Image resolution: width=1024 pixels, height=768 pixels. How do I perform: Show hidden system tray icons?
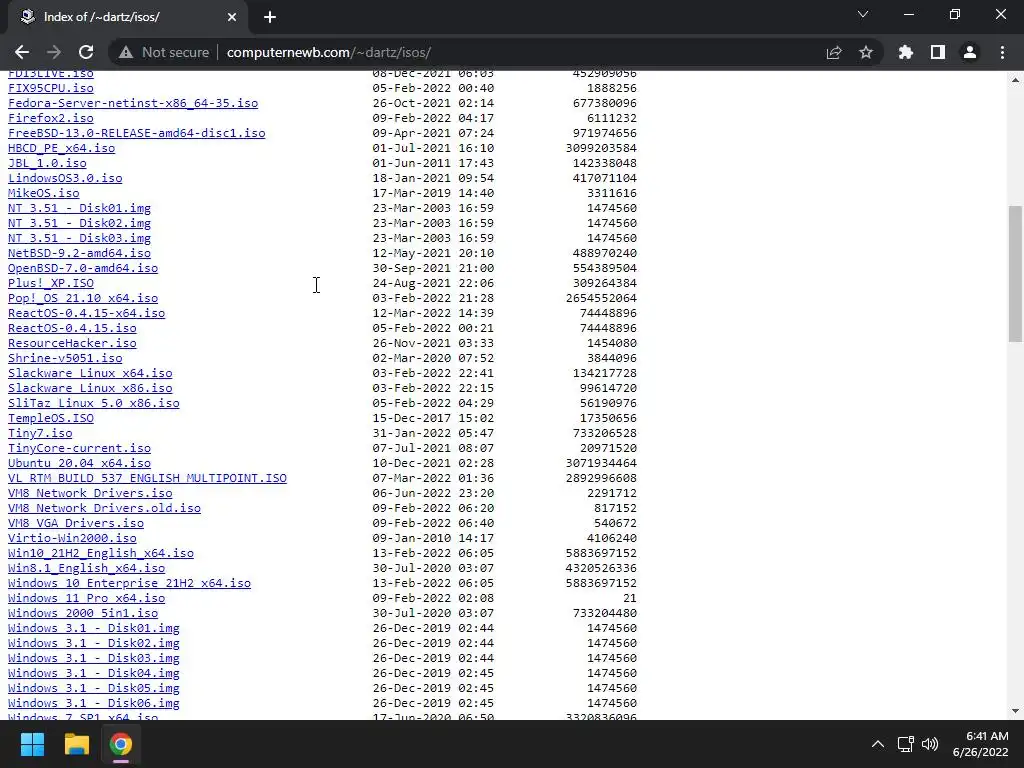pos(878,744)
